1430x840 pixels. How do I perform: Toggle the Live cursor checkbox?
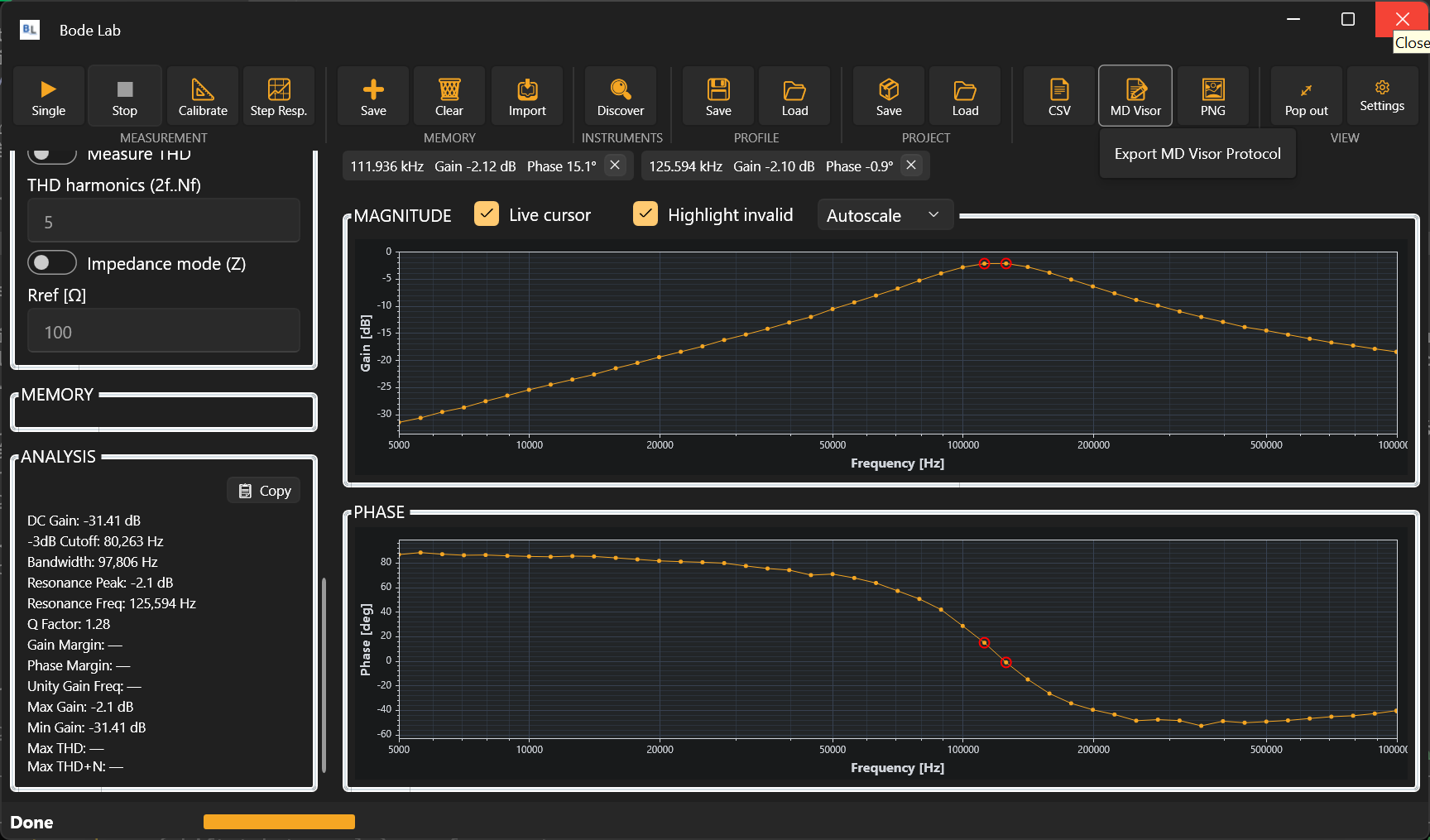[x=487, y=214]
